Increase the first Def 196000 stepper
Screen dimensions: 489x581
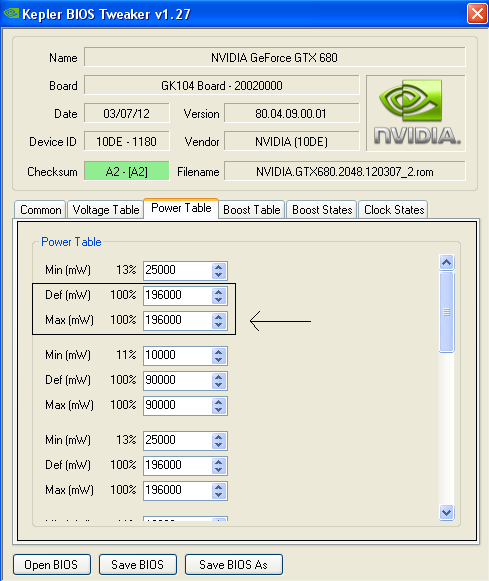219,292
